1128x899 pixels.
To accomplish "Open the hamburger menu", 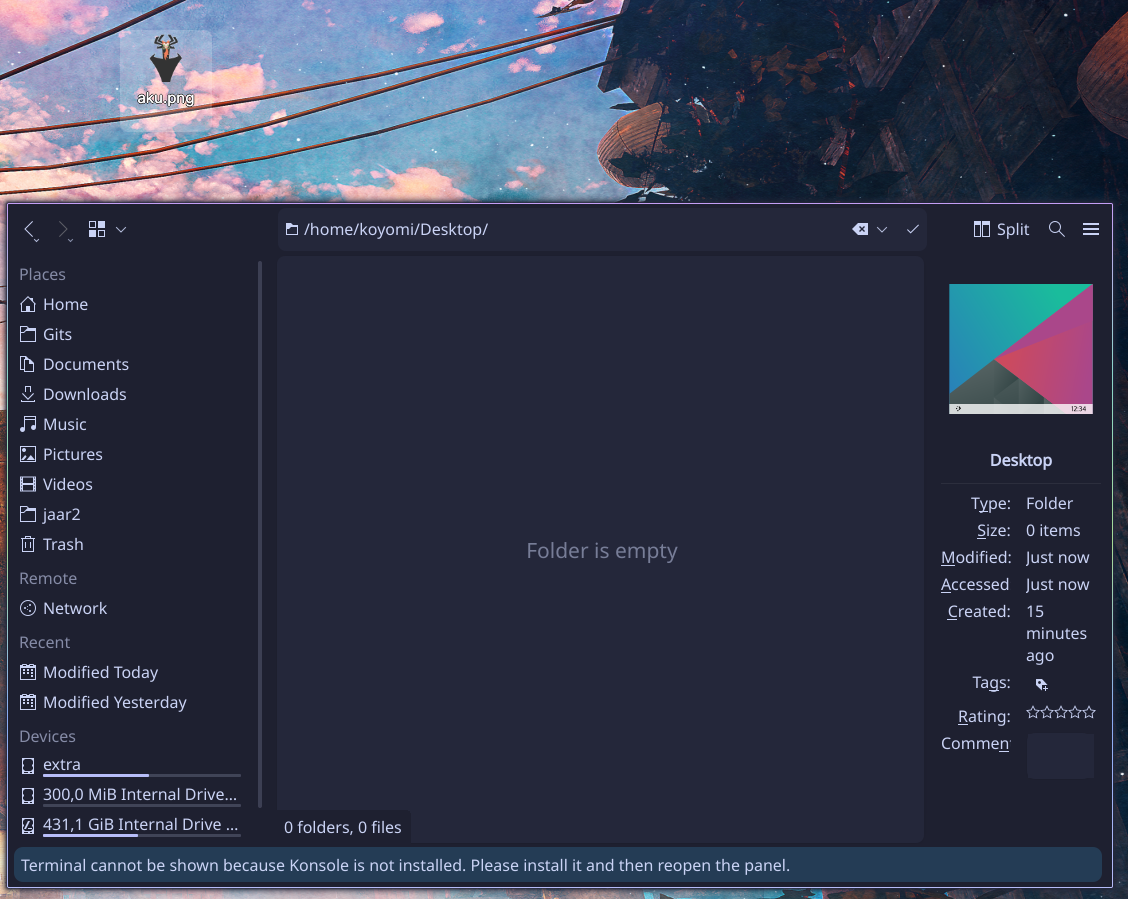I will click(1091, 230).
